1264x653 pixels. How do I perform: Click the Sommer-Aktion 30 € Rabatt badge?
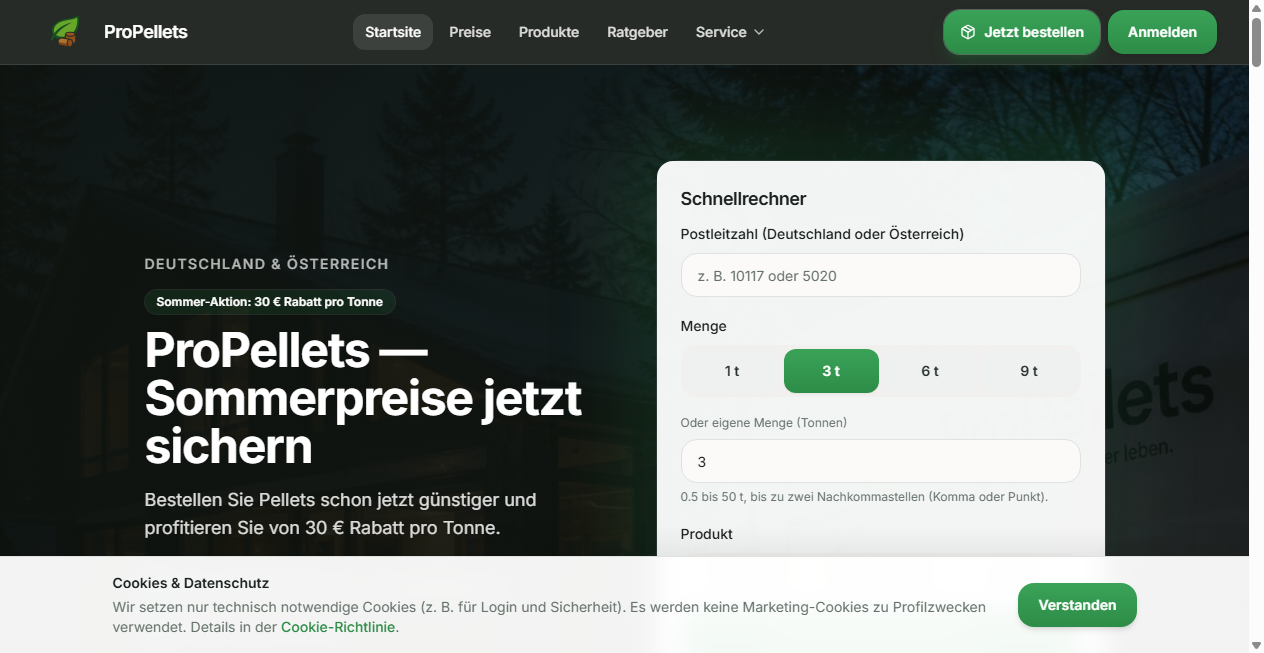(270, 302)
